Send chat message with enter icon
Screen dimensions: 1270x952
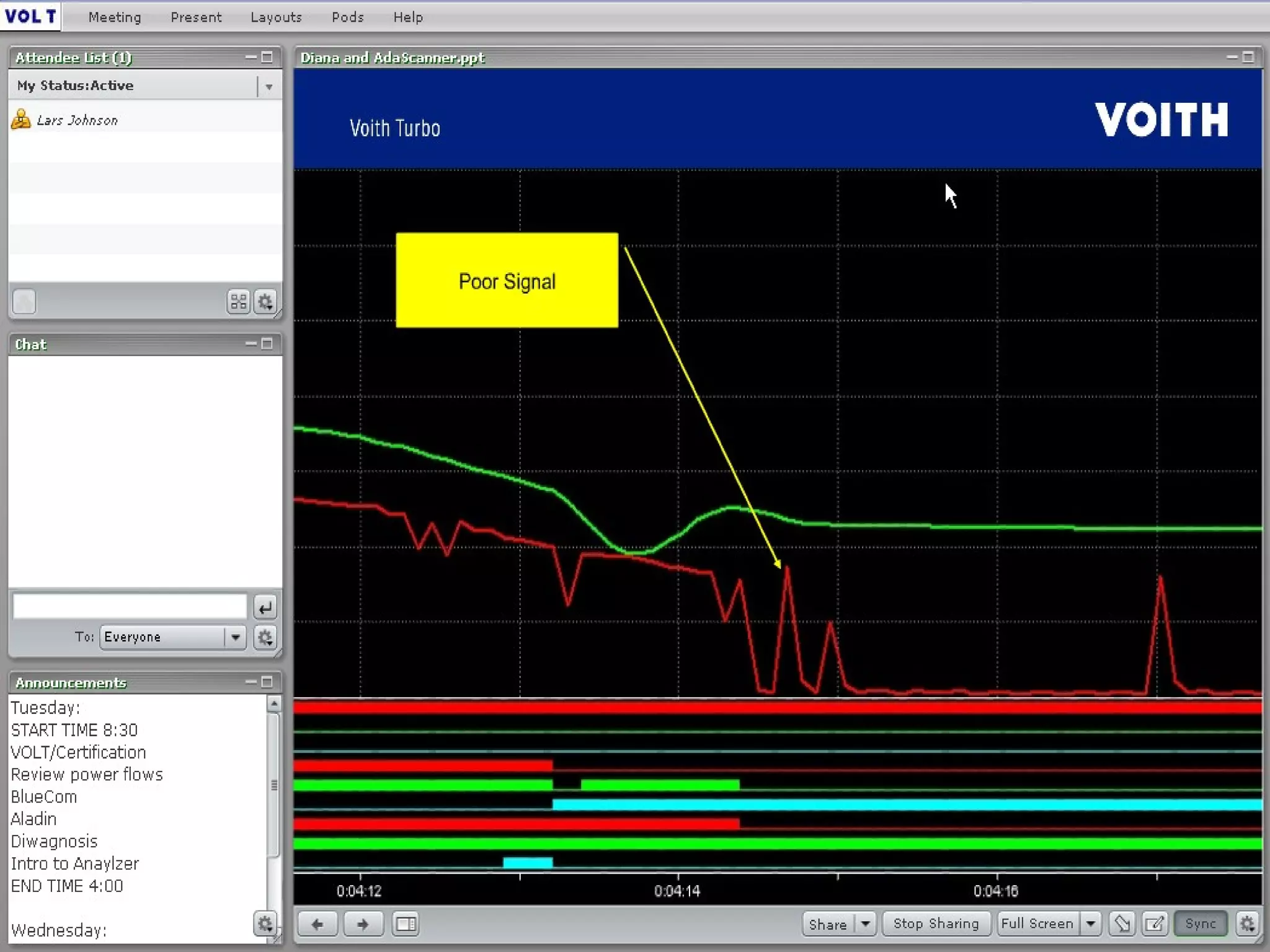pos(265,608)
